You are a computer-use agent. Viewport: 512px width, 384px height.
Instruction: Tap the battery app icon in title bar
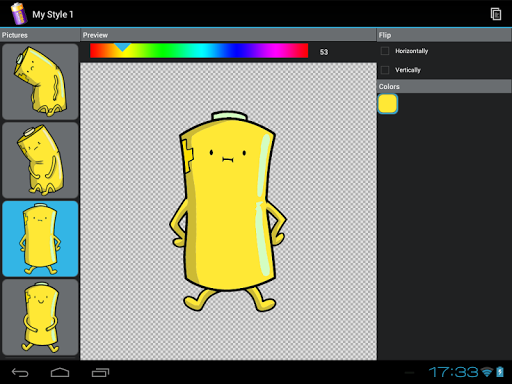click(x=19, y=13)
